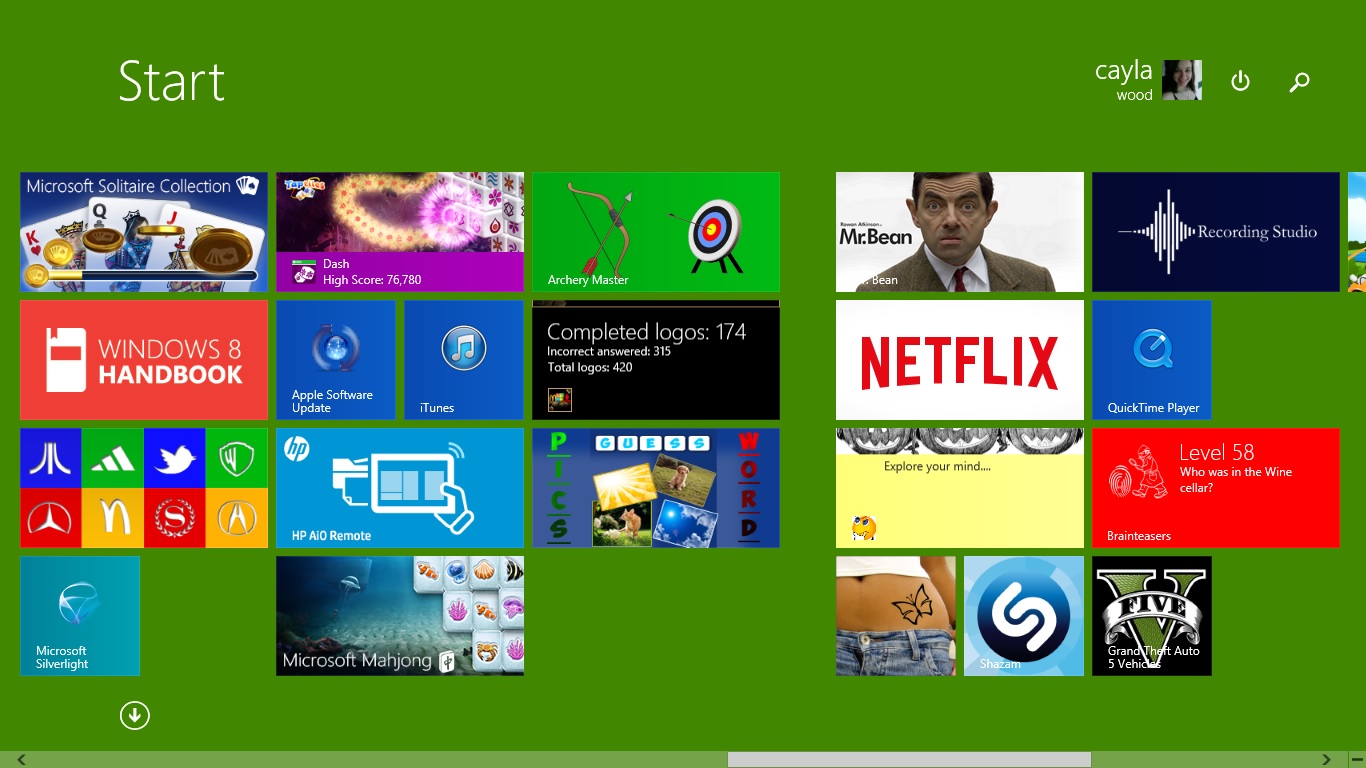This screenshot has height=768, width=1366.
Task: Launch the Dash game tile
Action: pyautogui.click(x=400, y=232)
